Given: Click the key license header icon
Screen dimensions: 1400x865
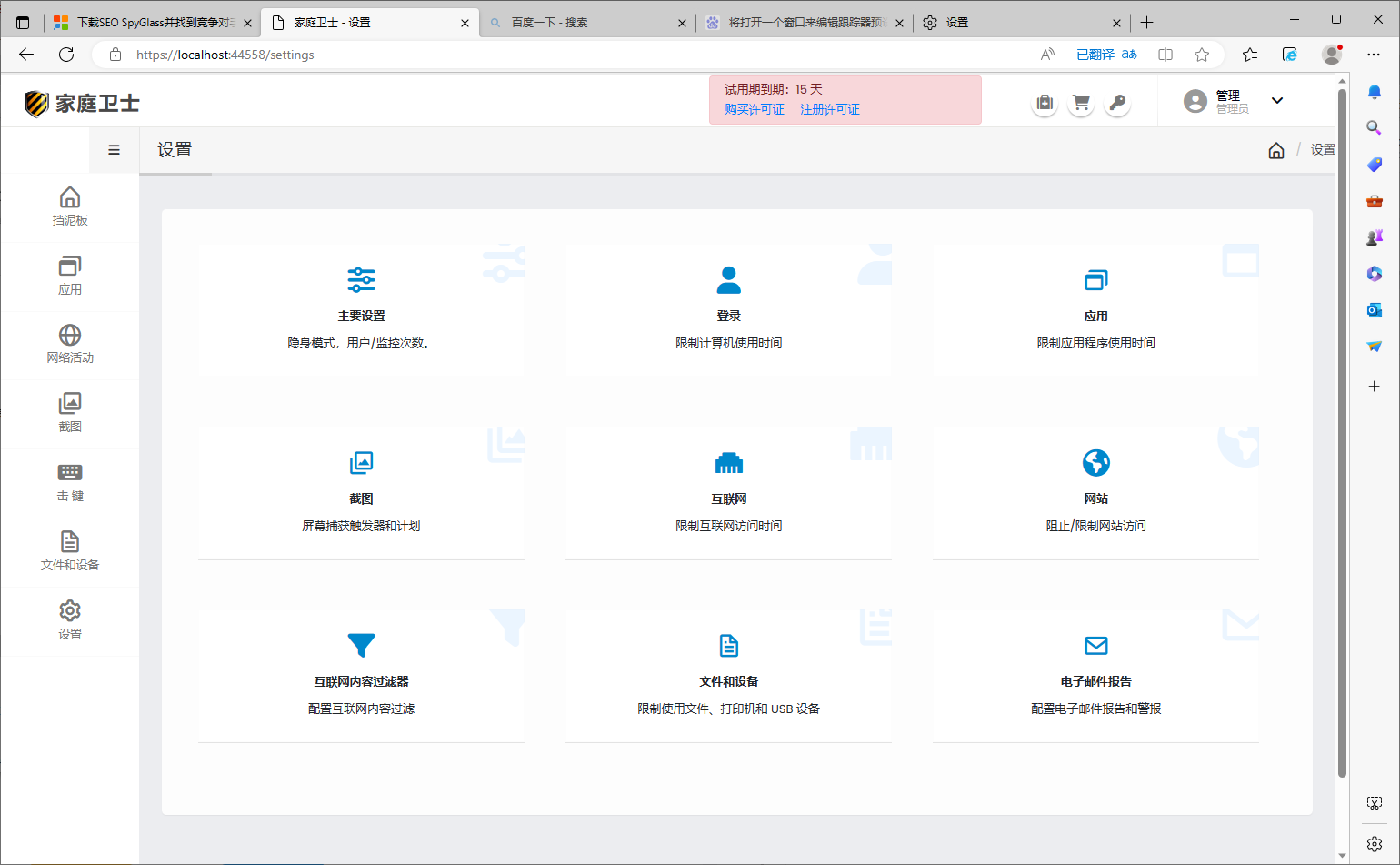Looking at the screenshot, I should point(1117,103).
